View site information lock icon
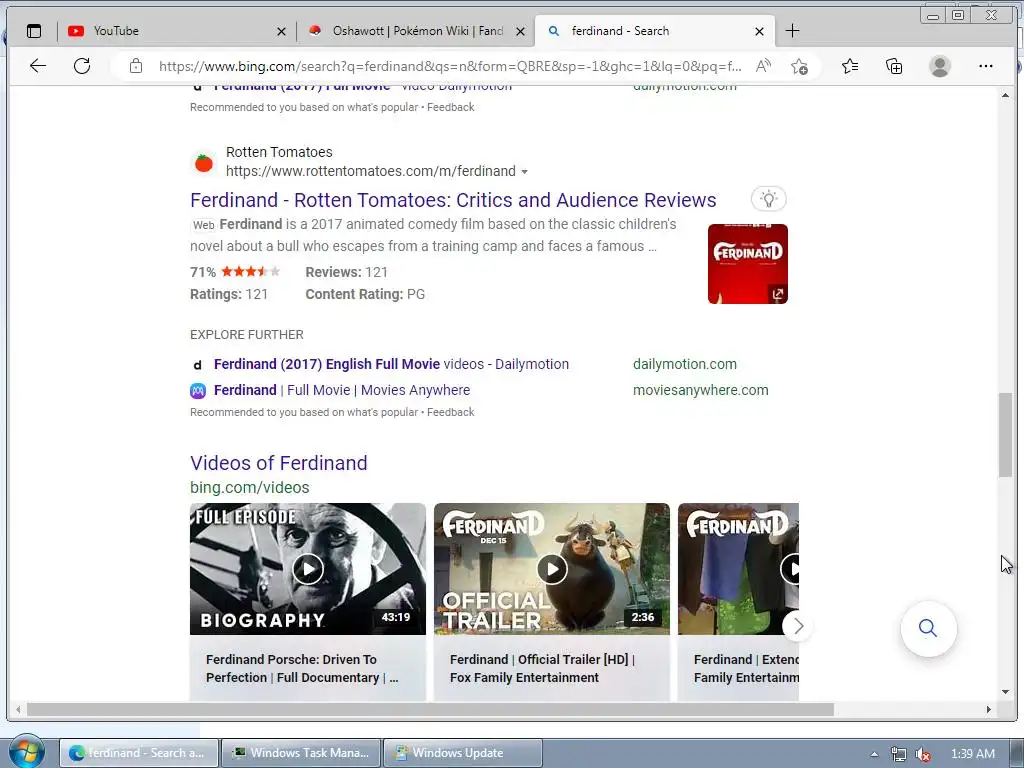 [135, 66]
